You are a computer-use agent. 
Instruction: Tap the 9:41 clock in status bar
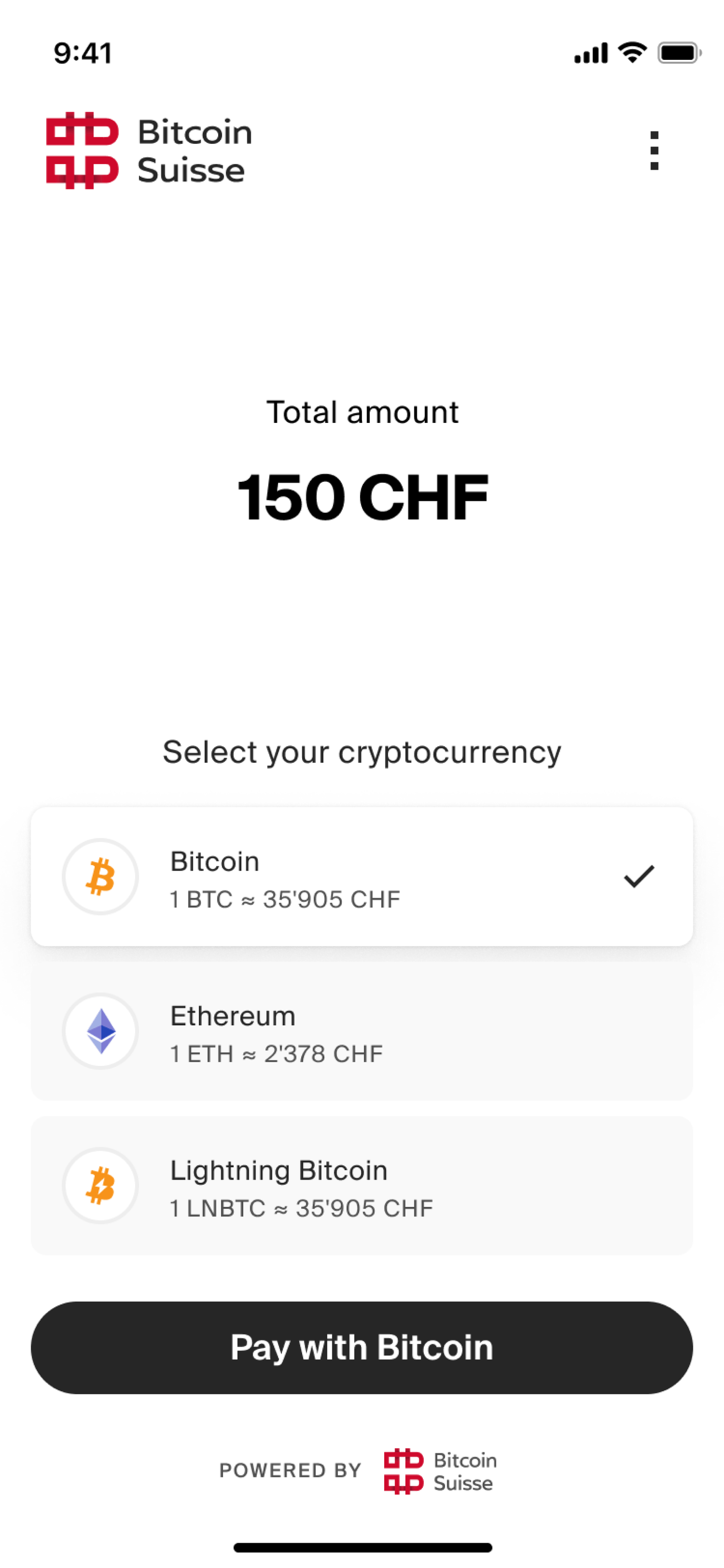[x=83, y=53]
